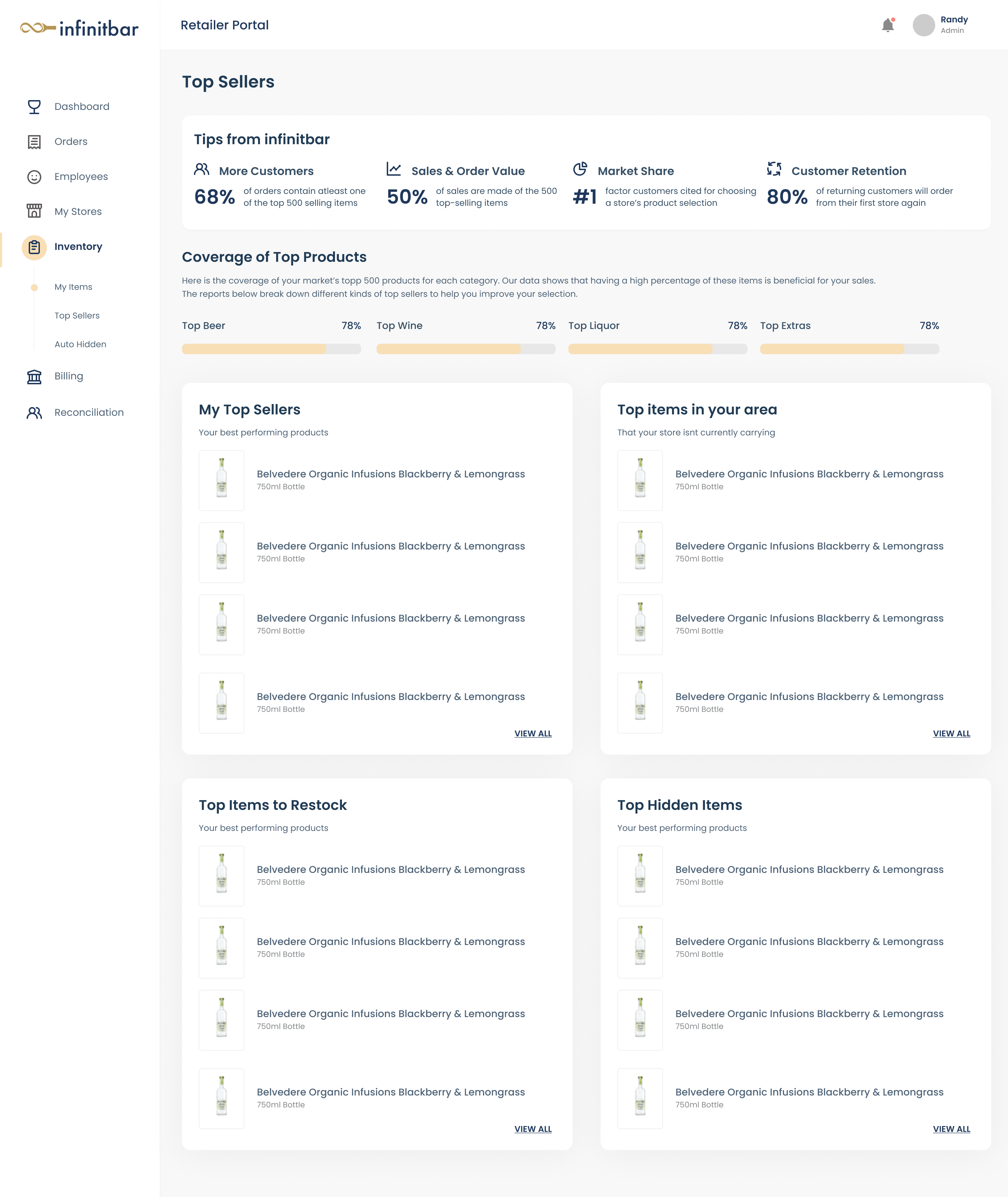Open the Orders menu item

pyautogui.click(x=71, y=142)
